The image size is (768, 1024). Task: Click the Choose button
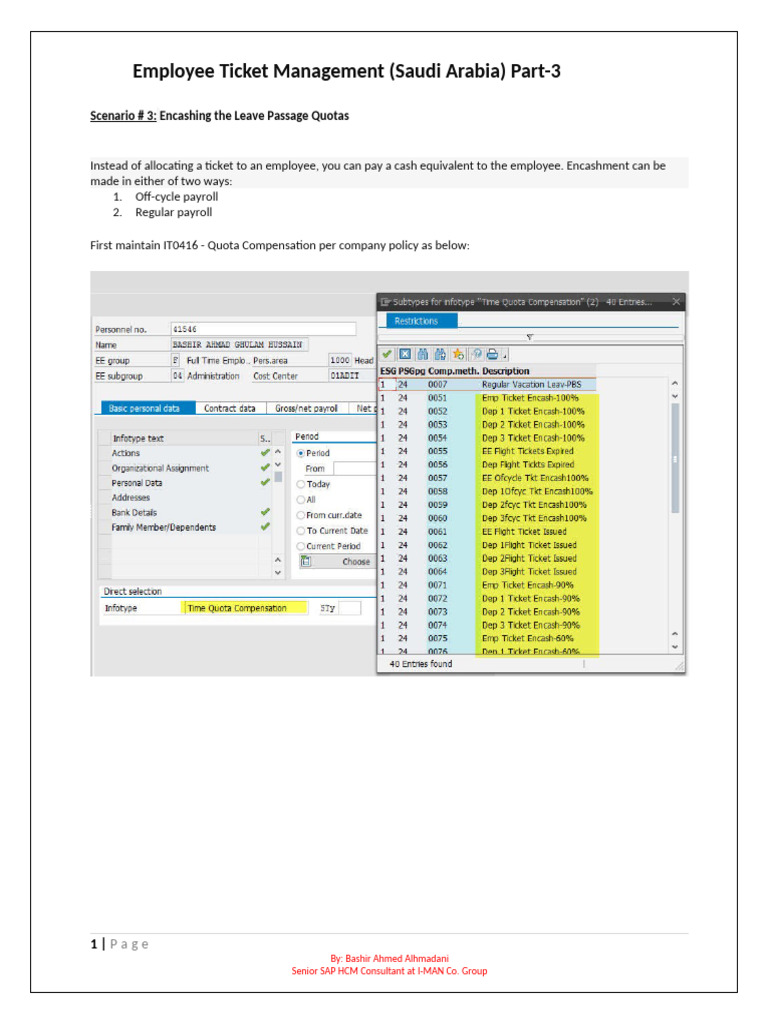(338, 562)
